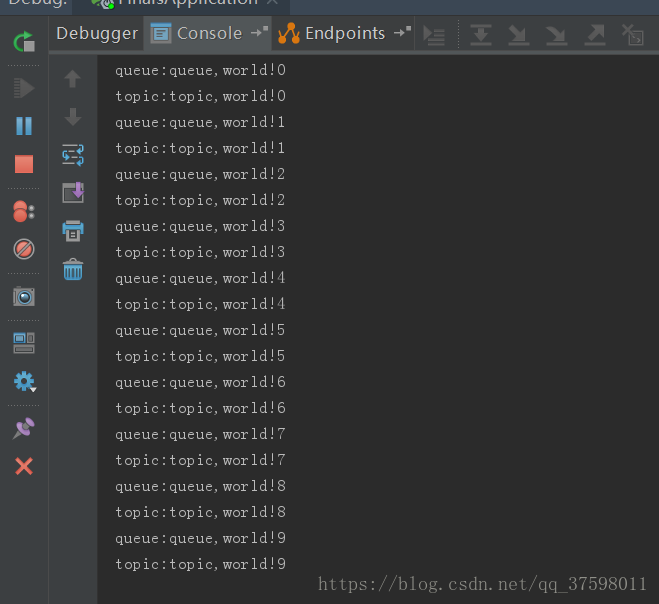Screen dimensions: 659x604
Task: Take a thread dump with the camera icon
Action: (x=24, y=296)
